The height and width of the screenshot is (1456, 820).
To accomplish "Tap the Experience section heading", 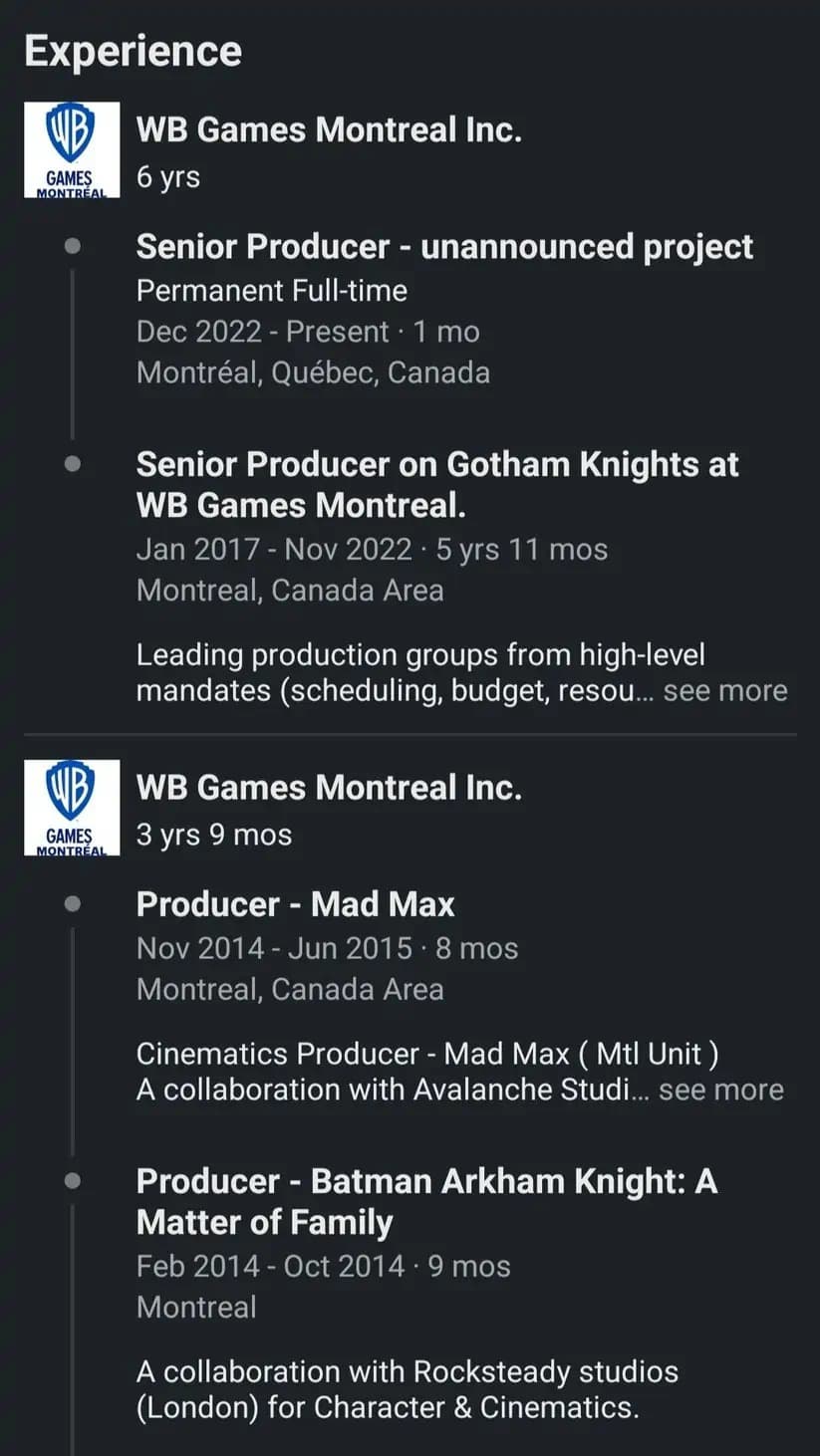I will (x=133, y=51).
